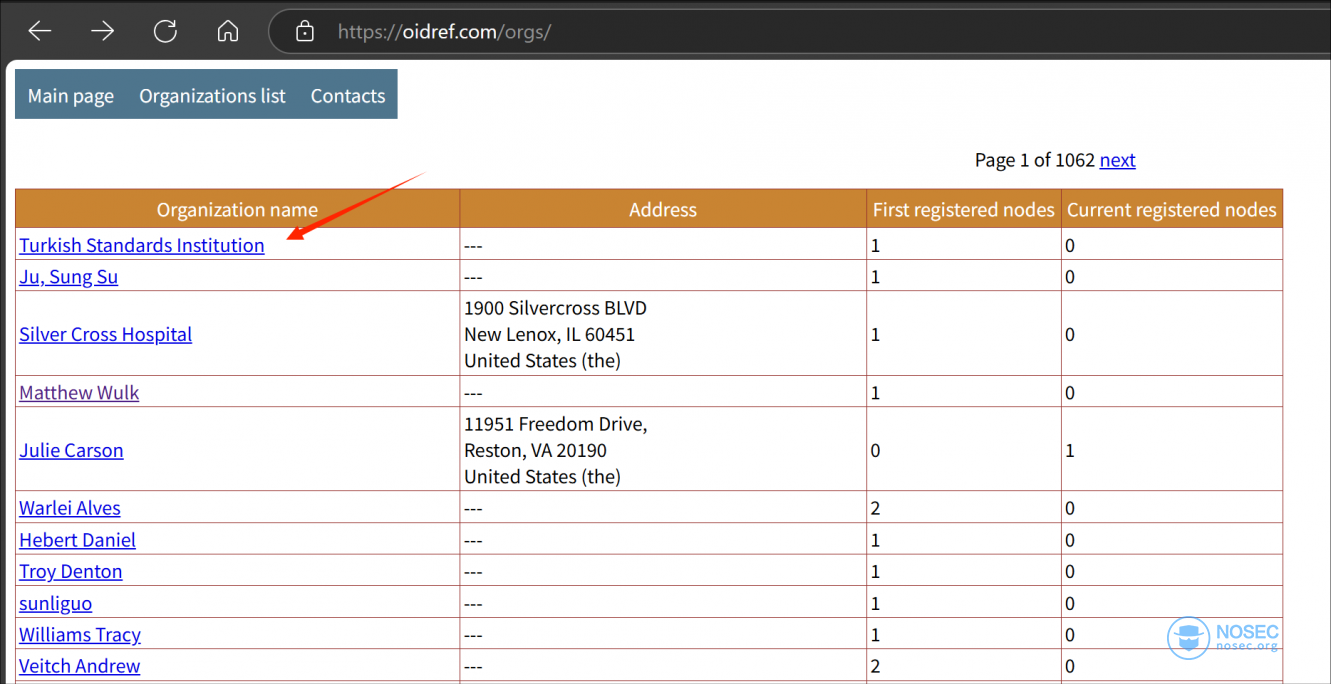Select the address text 11951 Freedom Drive
This screenshot has height=684, width=1331.
pyautogui.click(x=555, y=424)
